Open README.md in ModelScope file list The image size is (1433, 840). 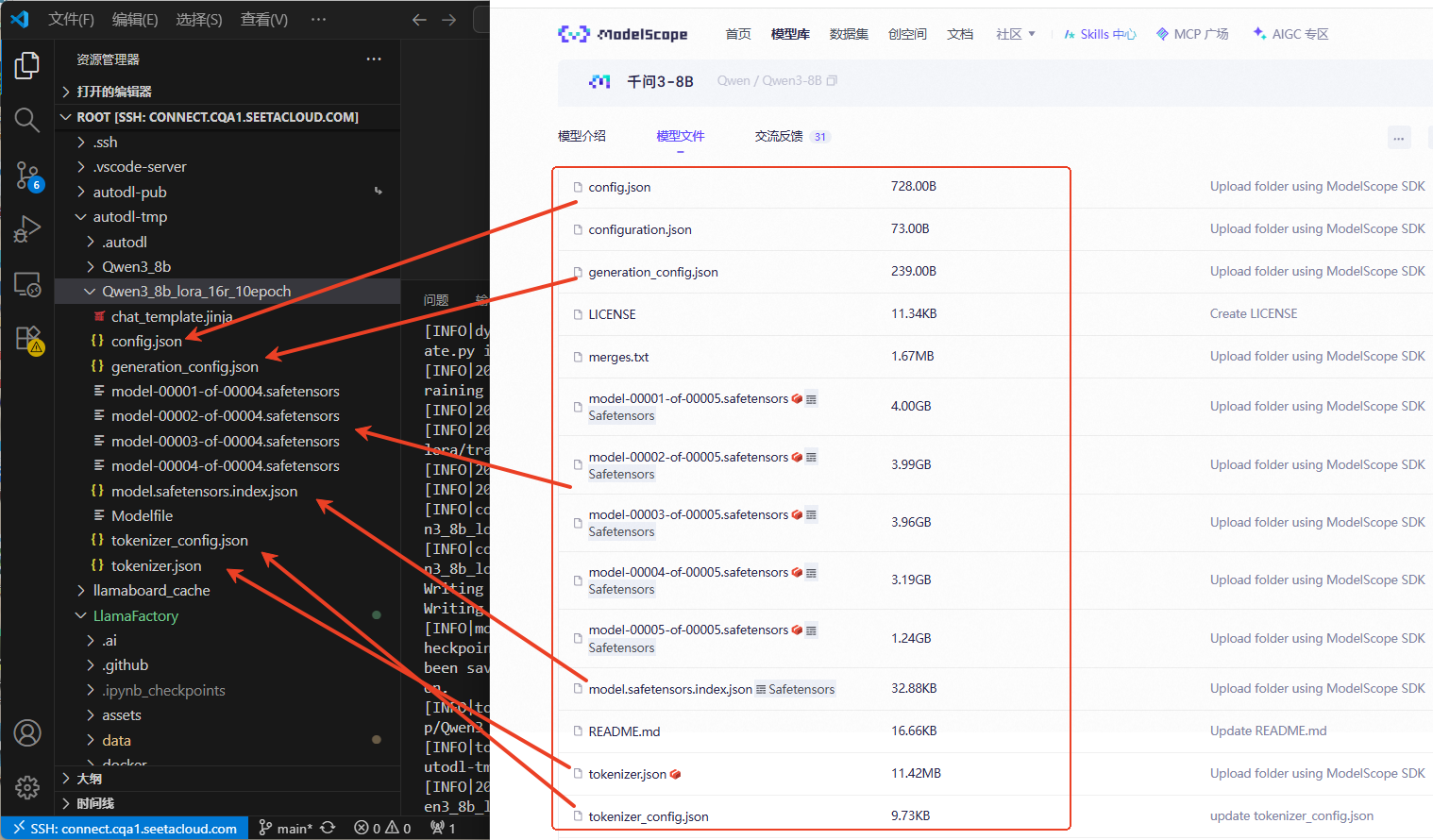(624, 731)
